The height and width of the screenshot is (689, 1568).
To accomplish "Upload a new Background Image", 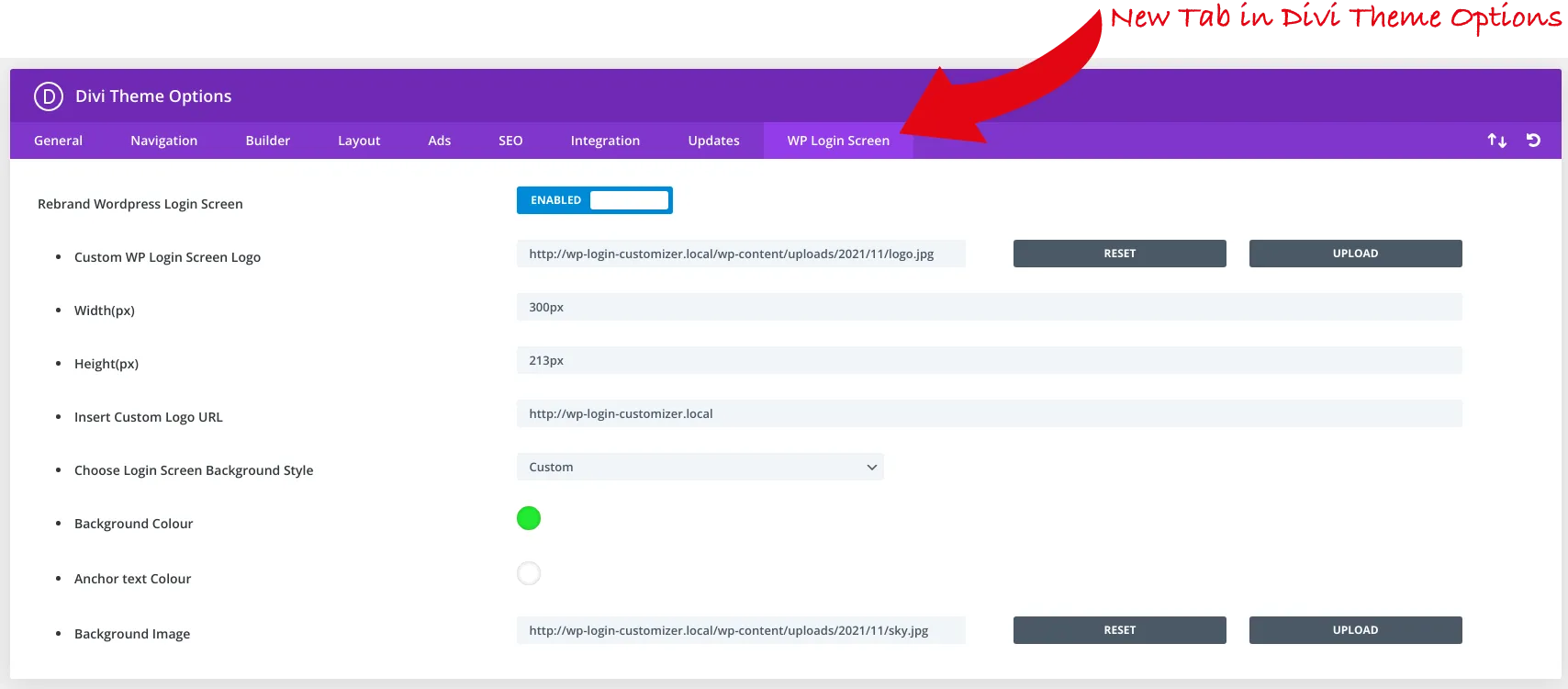I will 1356,630.
